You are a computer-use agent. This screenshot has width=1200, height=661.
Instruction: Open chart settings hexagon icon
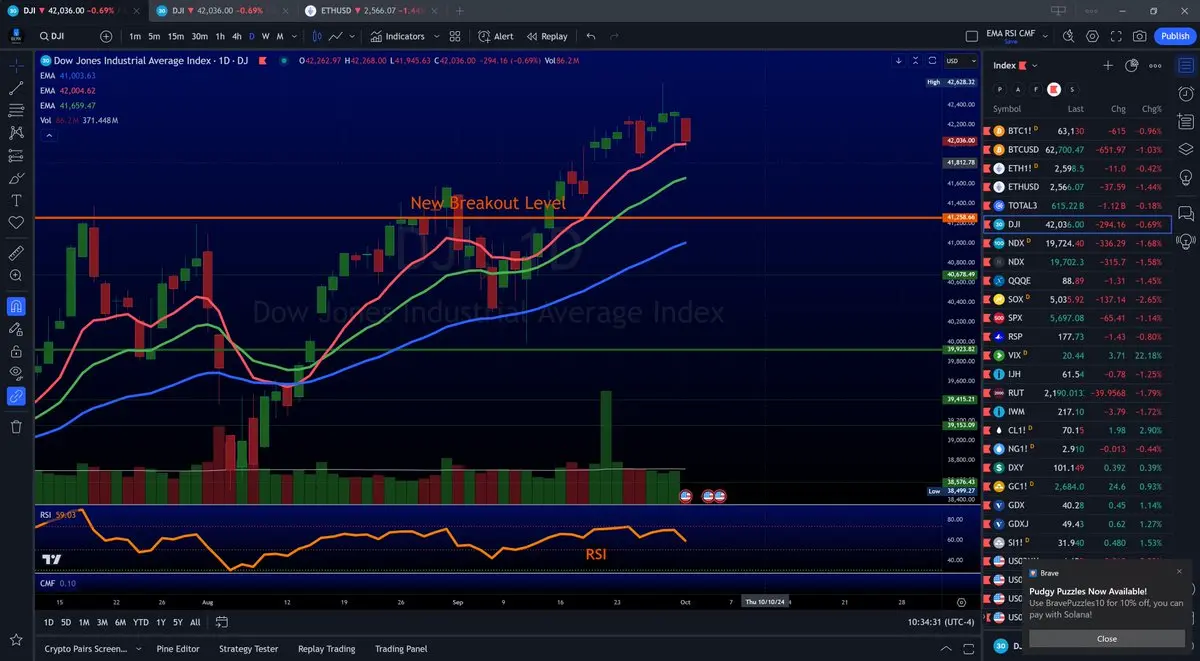point(1092,36)
